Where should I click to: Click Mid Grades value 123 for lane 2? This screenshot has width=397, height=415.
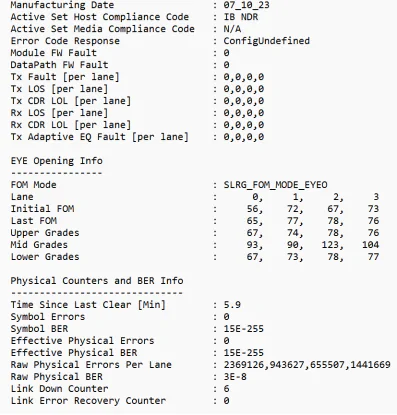pyautogui.click(x=332, y=245)
